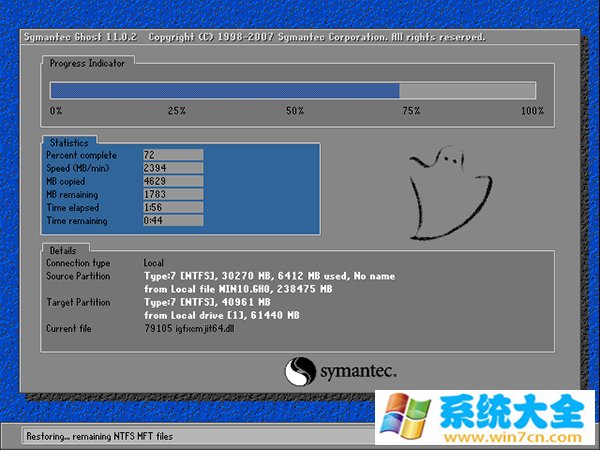This screenshot has width=600, height=450.
Task: Click the MB remaining value 1783
Action: 173,194
